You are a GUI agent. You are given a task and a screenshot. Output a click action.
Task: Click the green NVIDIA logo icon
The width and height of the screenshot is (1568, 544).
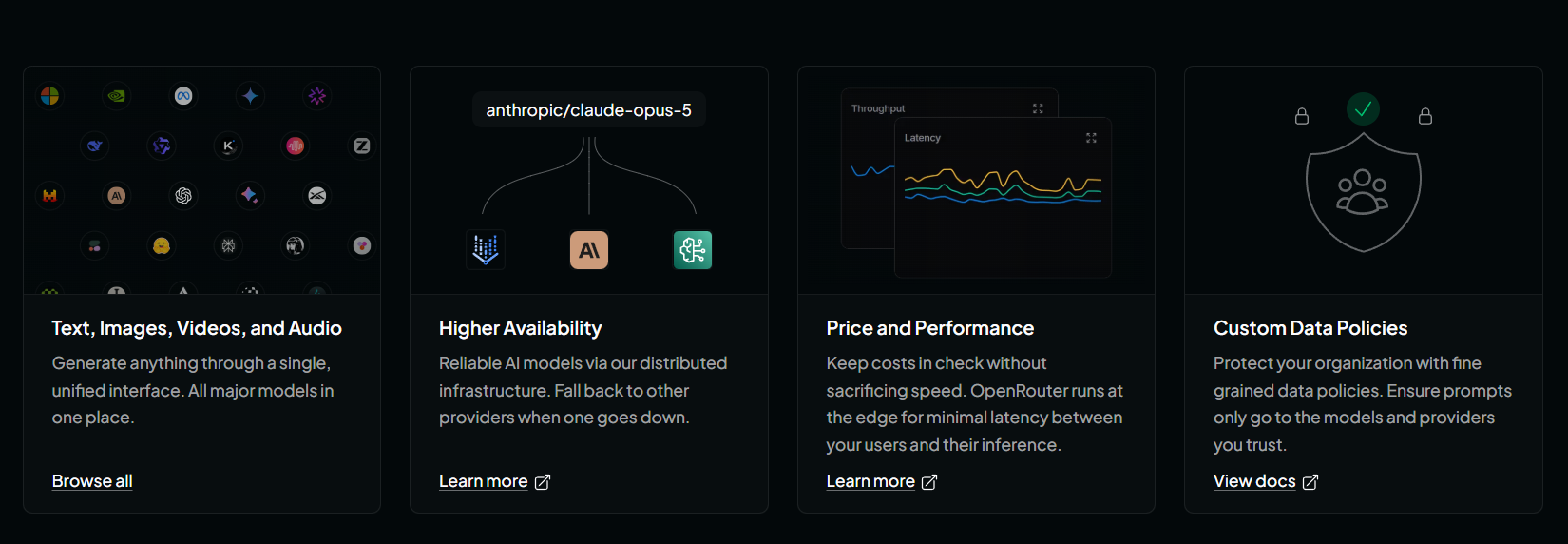pyautogui.click(x=116, y=96)
